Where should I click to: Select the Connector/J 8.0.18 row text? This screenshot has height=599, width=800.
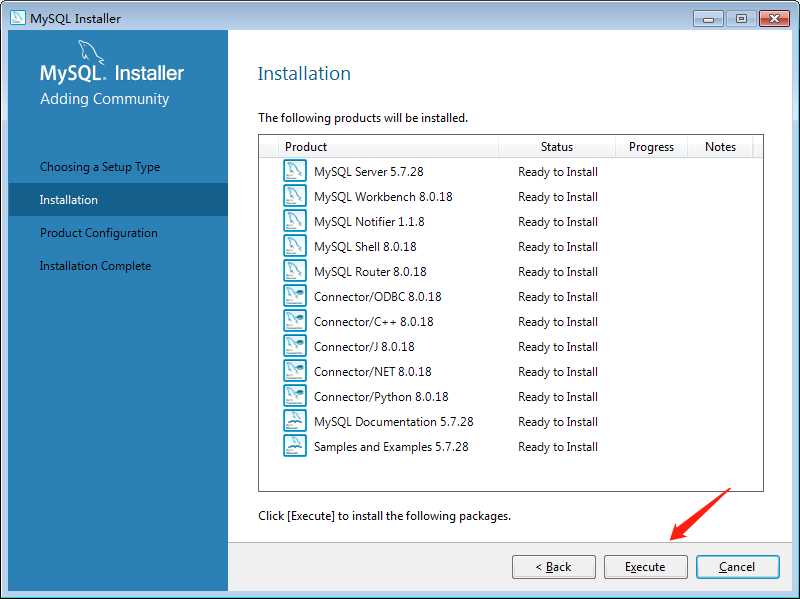click(x=364, y=346)
